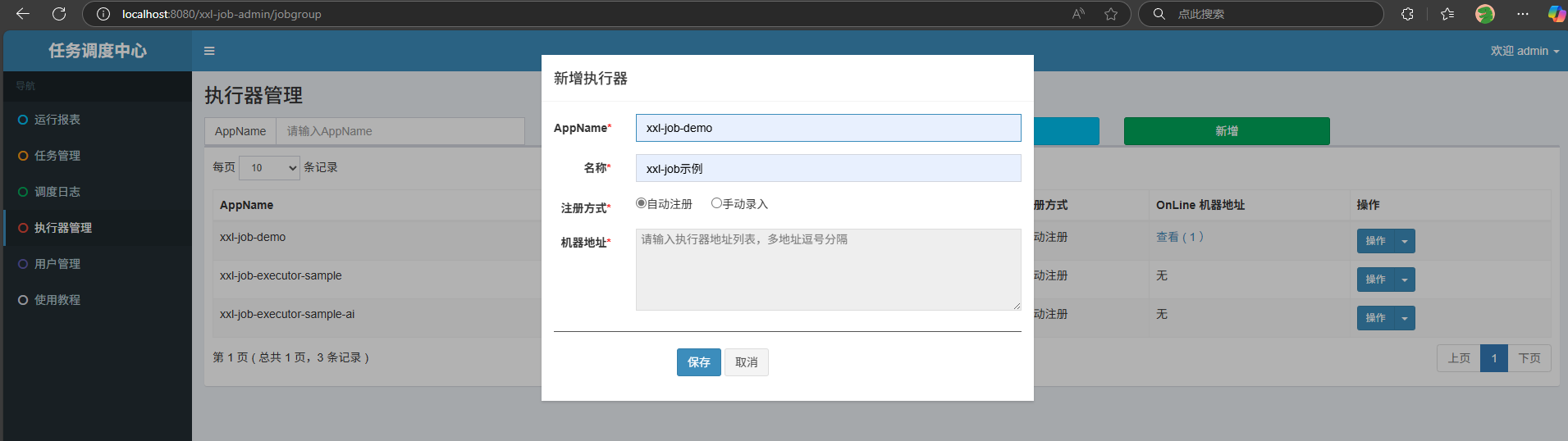Click the 保存 button in the dialog

pos(699,362)
